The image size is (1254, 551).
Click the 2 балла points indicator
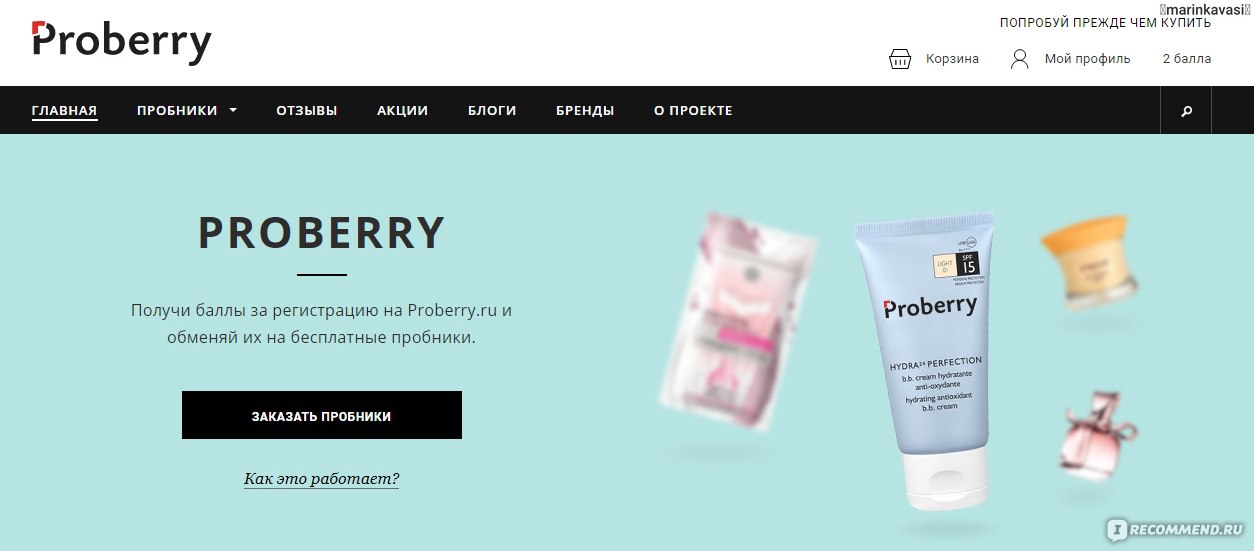pyautogui.click(x=1186, y=59)
